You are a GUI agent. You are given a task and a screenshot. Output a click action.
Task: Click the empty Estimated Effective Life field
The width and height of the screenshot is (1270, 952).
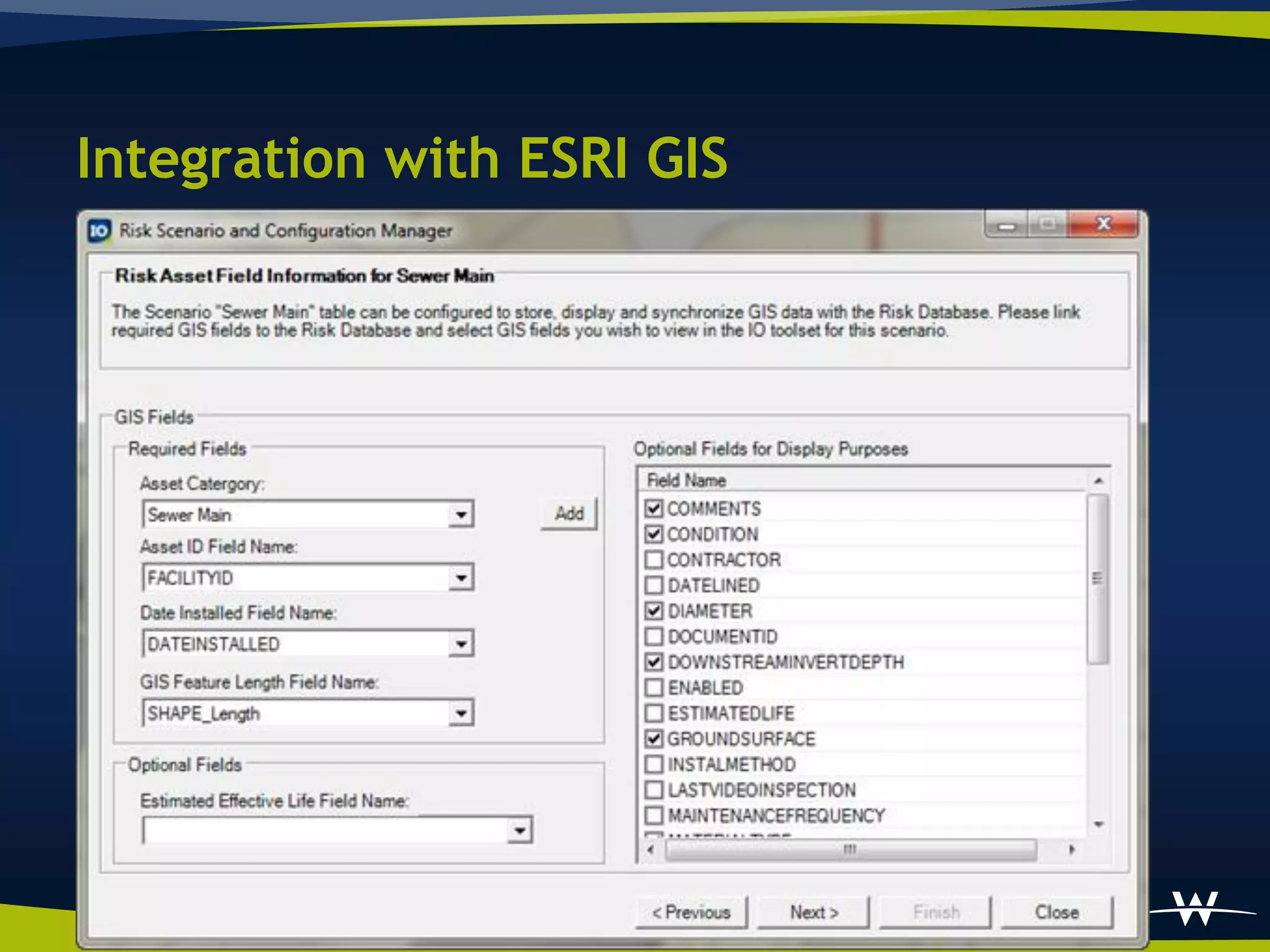click(337, 831)
